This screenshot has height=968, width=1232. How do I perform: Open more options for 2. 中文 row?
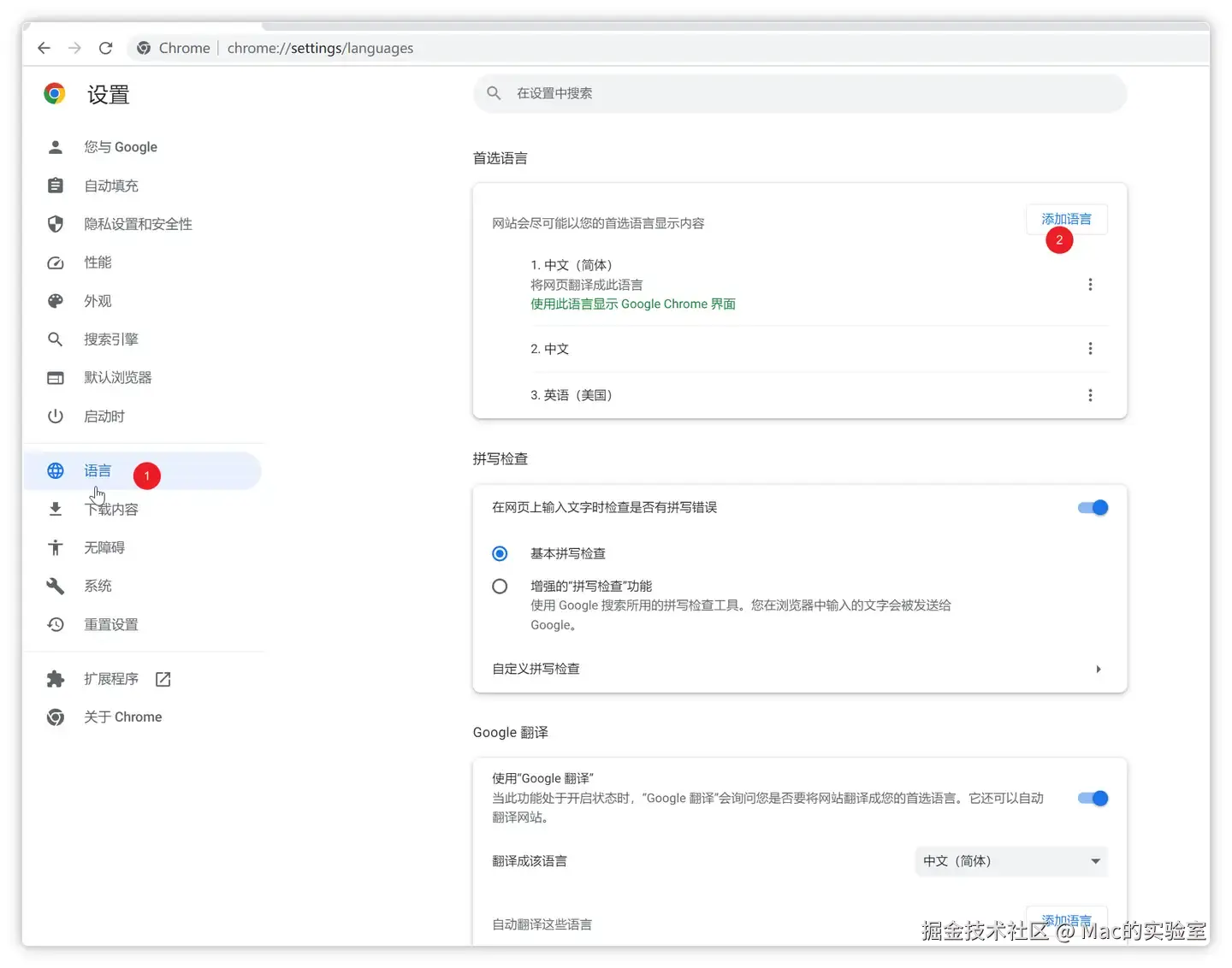1090,349
